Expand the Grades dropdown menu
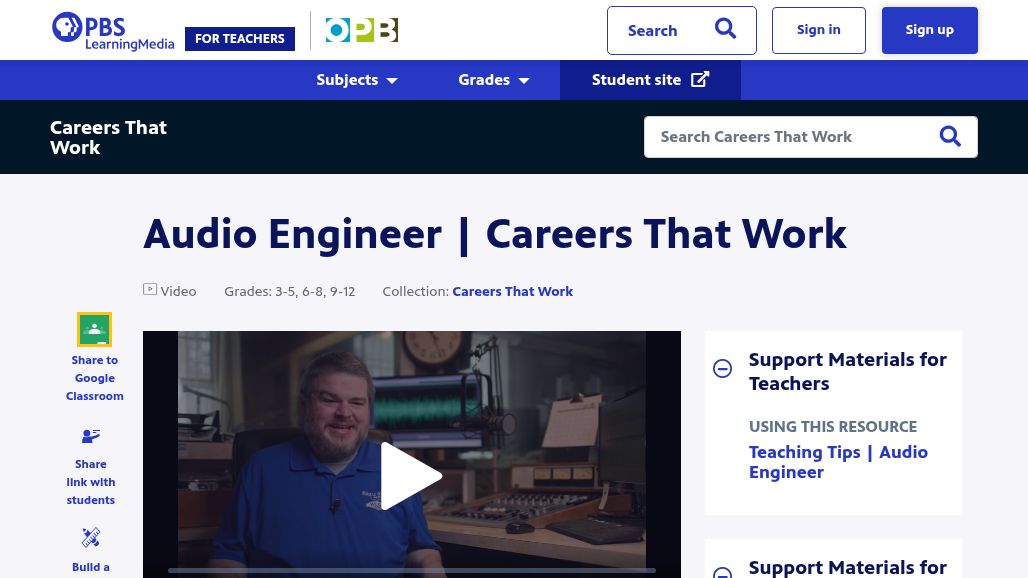Viewport: 1028px width, 578px height. [x=494, y=80]
